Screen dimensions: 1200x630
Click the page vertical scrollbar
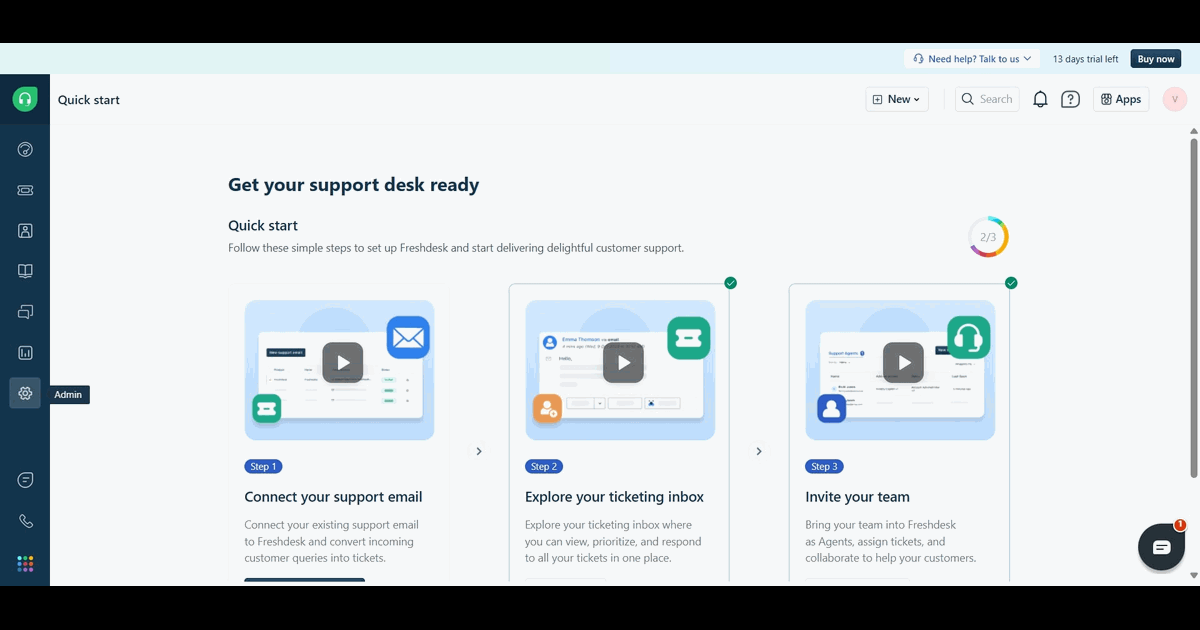(x=1193, y=308)
